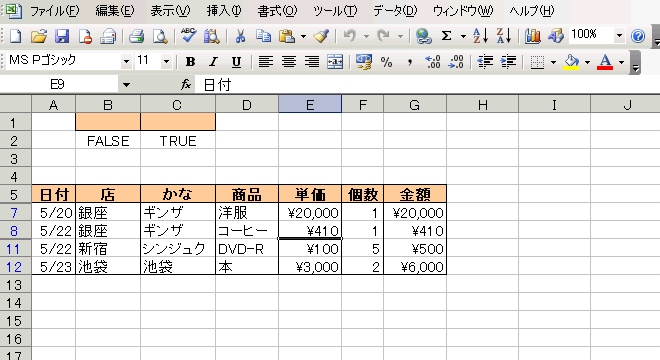Viewport: 660px width, 360px height.
Task: Select the DVD-R cell
Action: [x=247, y=249]
